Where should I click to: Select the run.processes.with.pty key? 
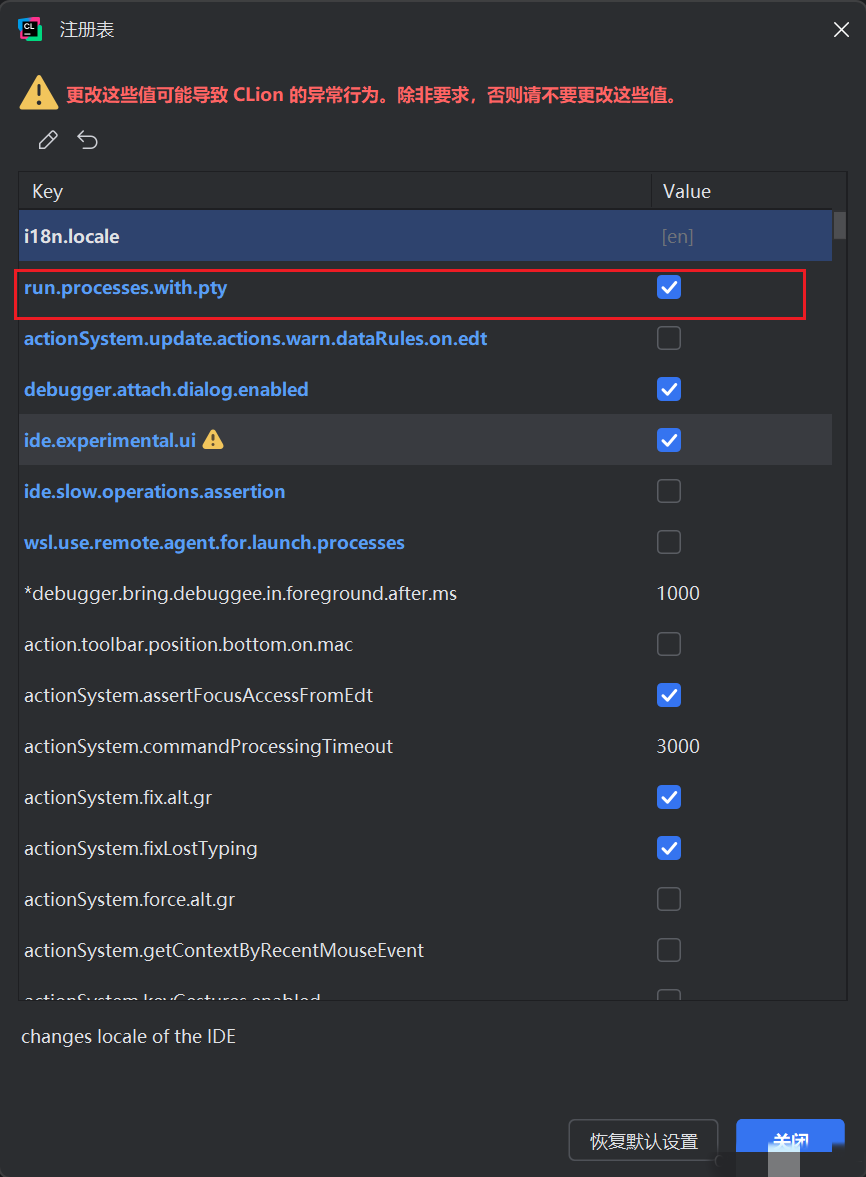(125, 288)
